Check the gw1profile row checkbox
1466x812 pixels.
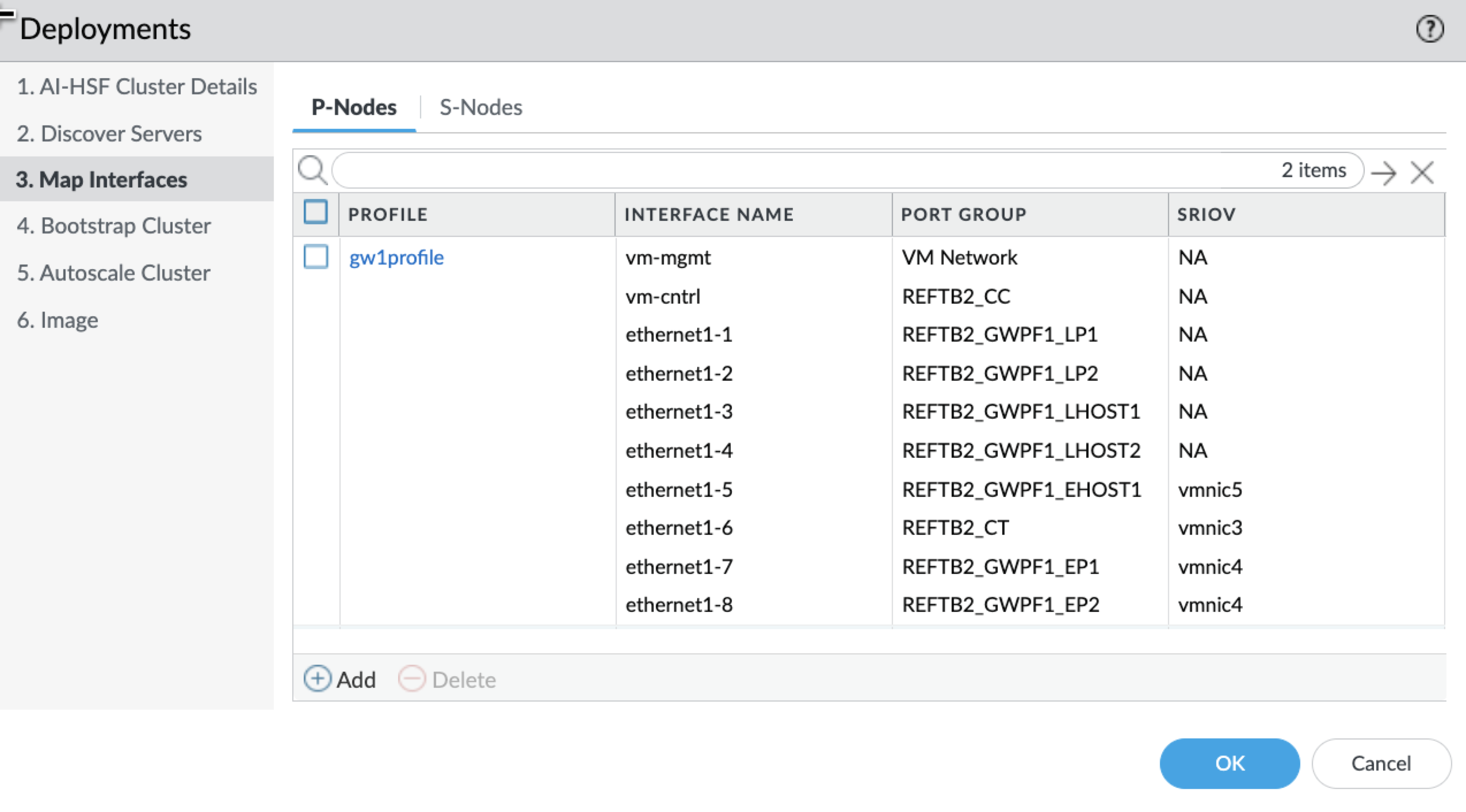(315, 256)
